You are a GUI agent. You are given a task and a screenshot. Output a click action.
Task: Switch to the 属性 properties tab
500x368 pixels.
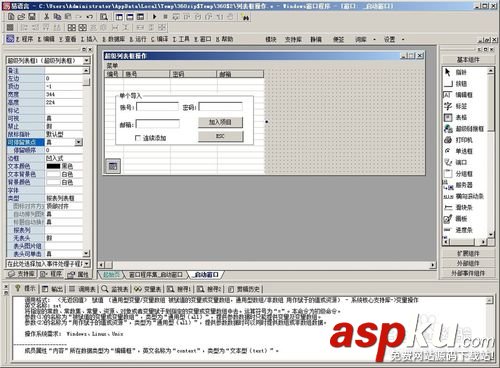click(78, 274)
